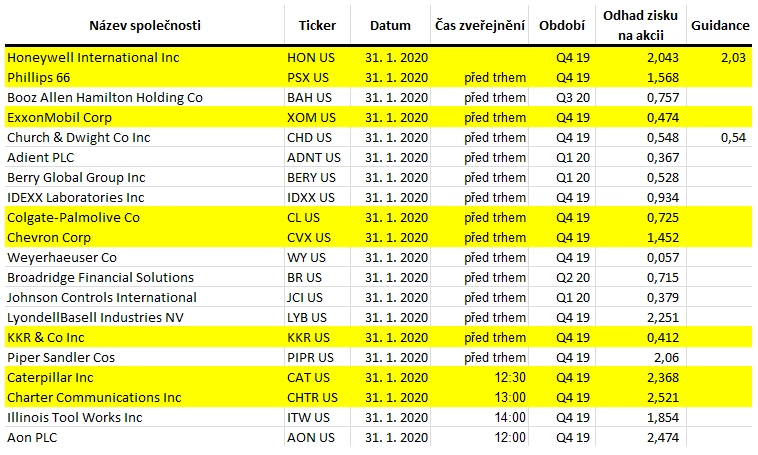This screenshot has width=758, height=455.
Task: Click the Guidance value 2,03
Action: click(733, 58)
